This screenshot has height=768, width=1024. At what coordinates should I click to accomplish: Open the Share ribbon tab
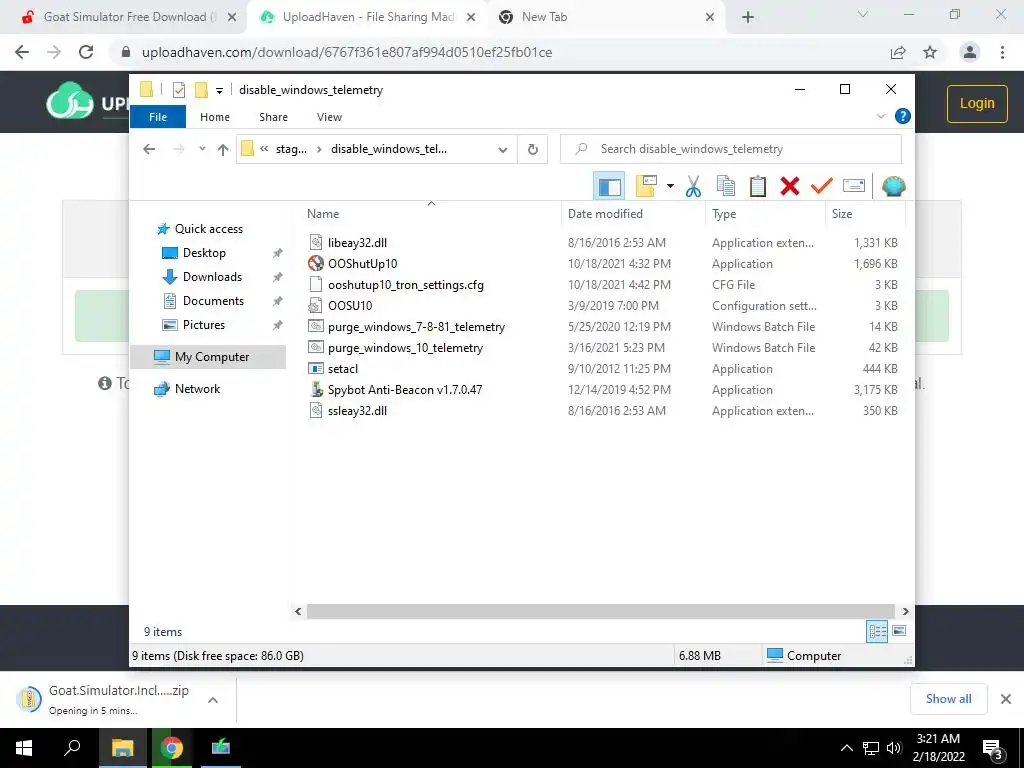(x=273, y=117)
